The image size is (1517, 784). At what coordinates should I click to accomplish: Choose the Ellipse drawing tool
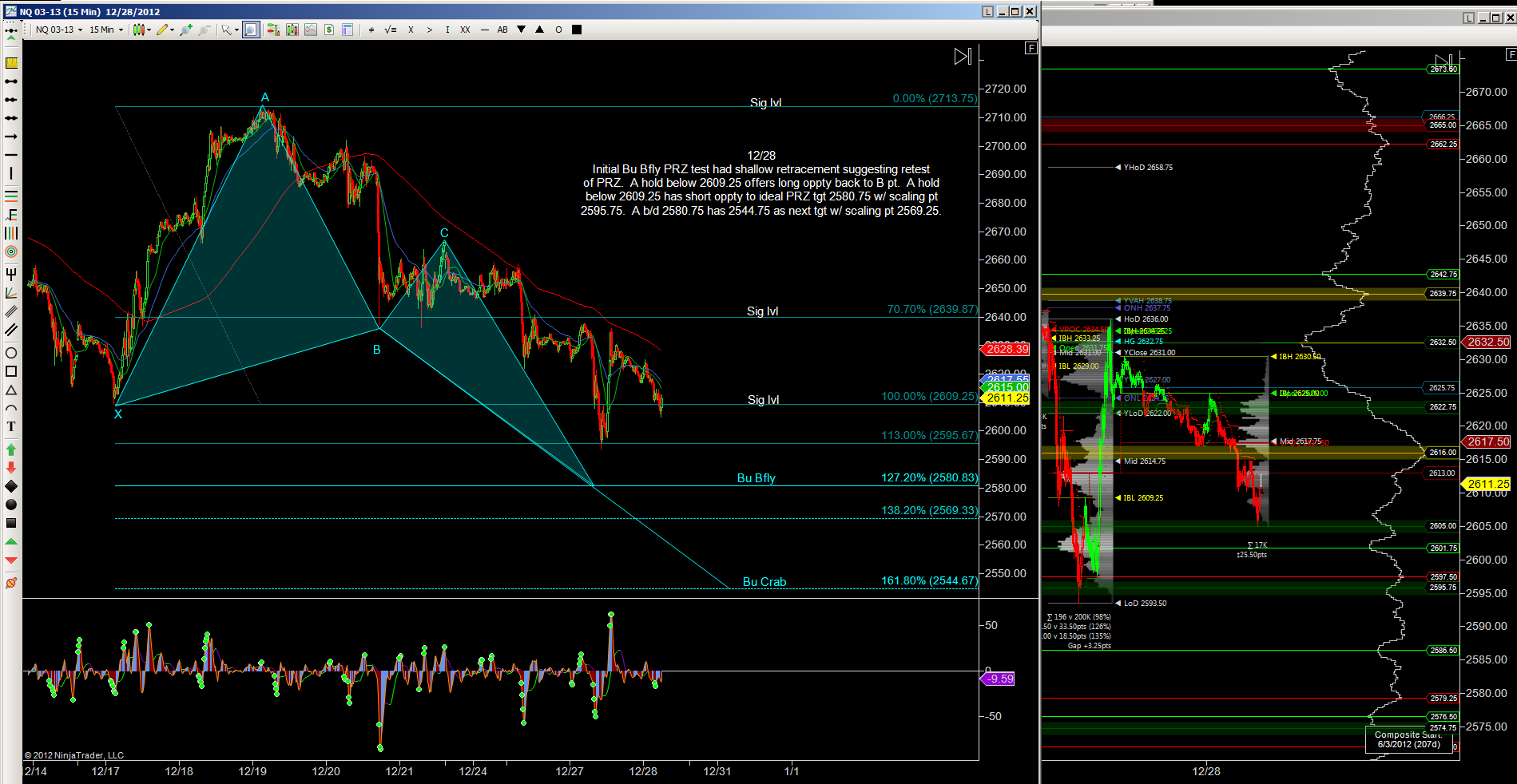(11, 353)
